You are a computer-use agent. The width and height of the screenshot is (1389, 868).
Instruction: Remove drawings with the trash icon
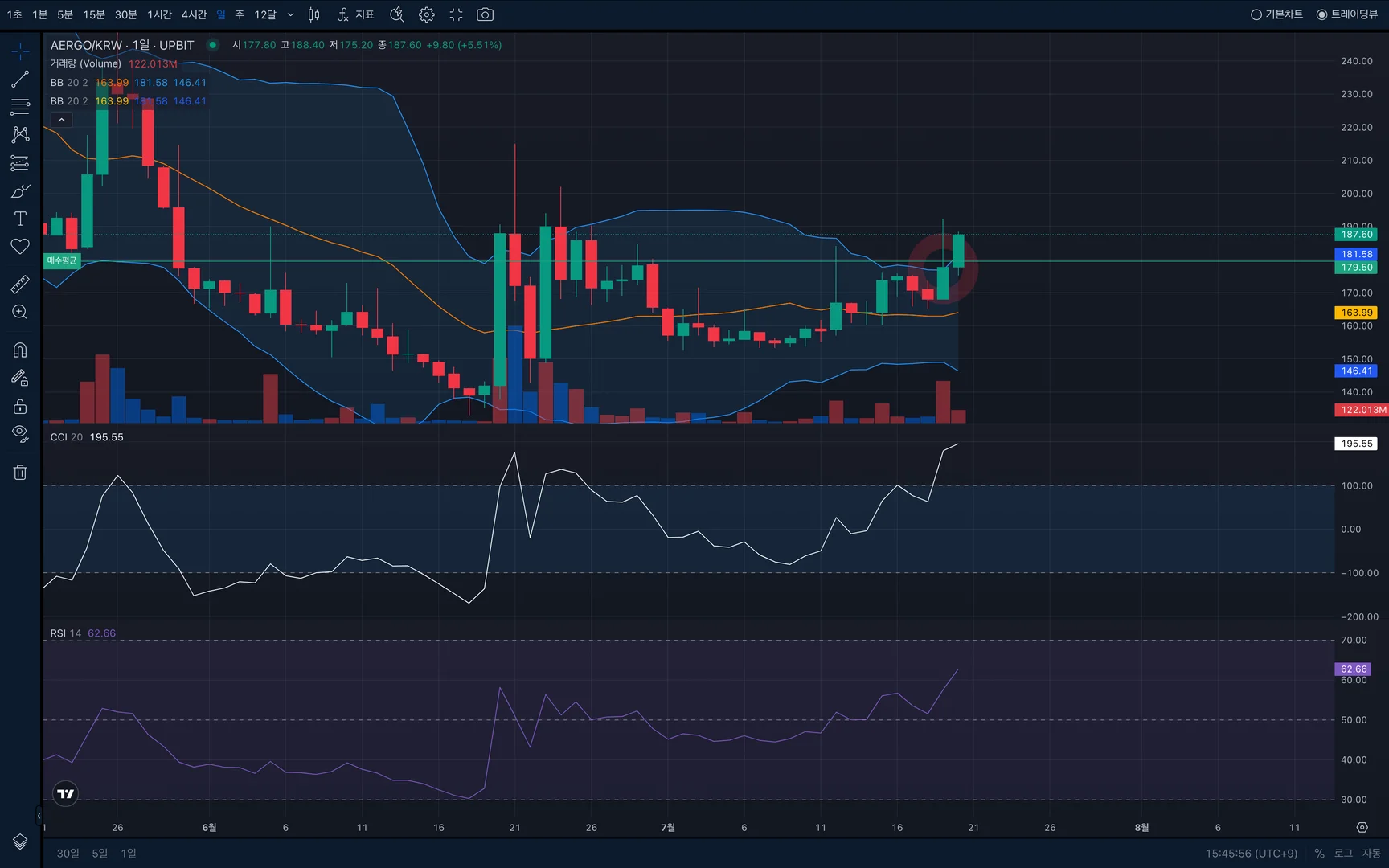coord(20,472)
